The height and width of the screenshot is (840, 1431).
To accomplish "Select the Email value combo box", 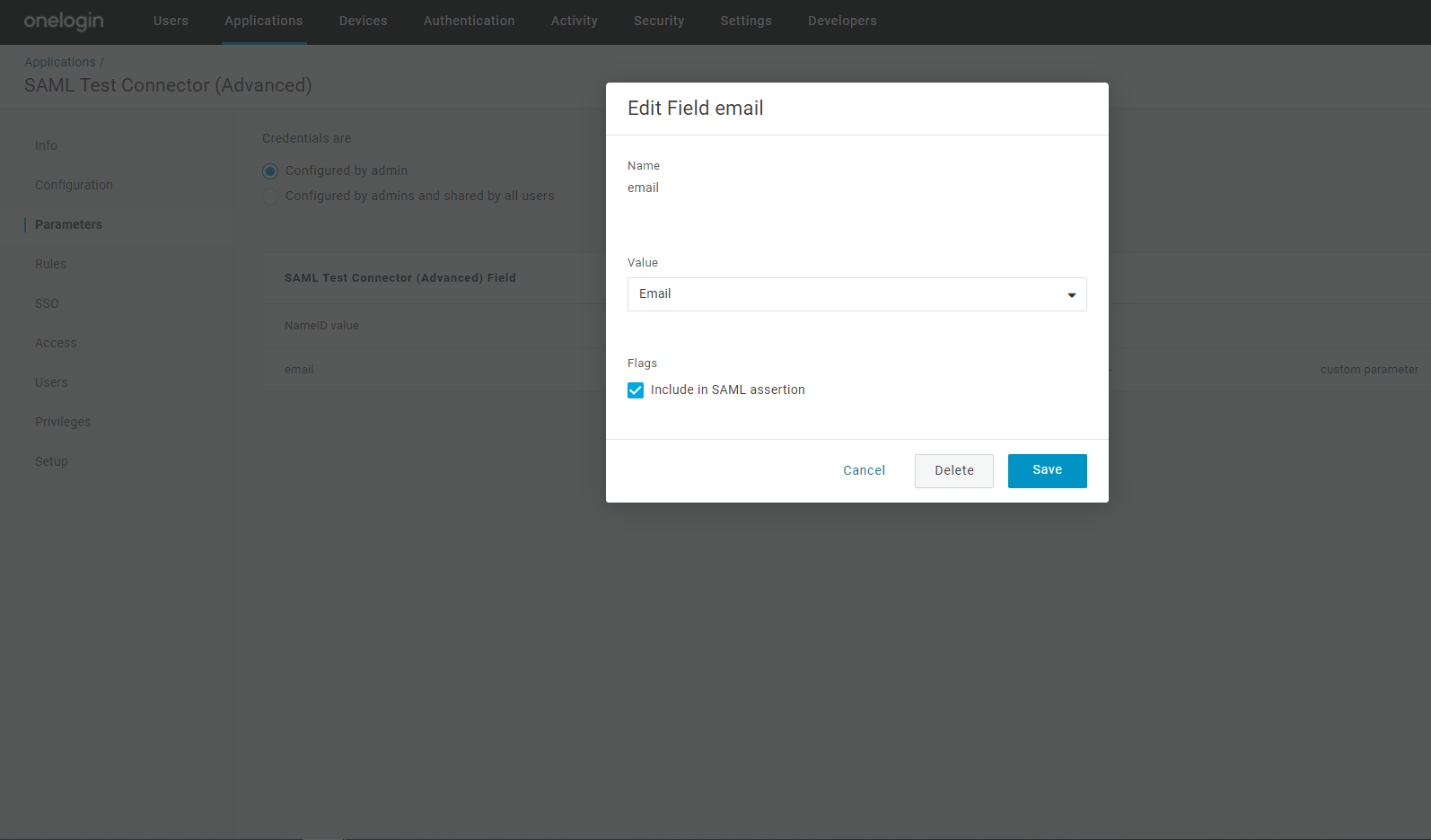I will [856, 294].
